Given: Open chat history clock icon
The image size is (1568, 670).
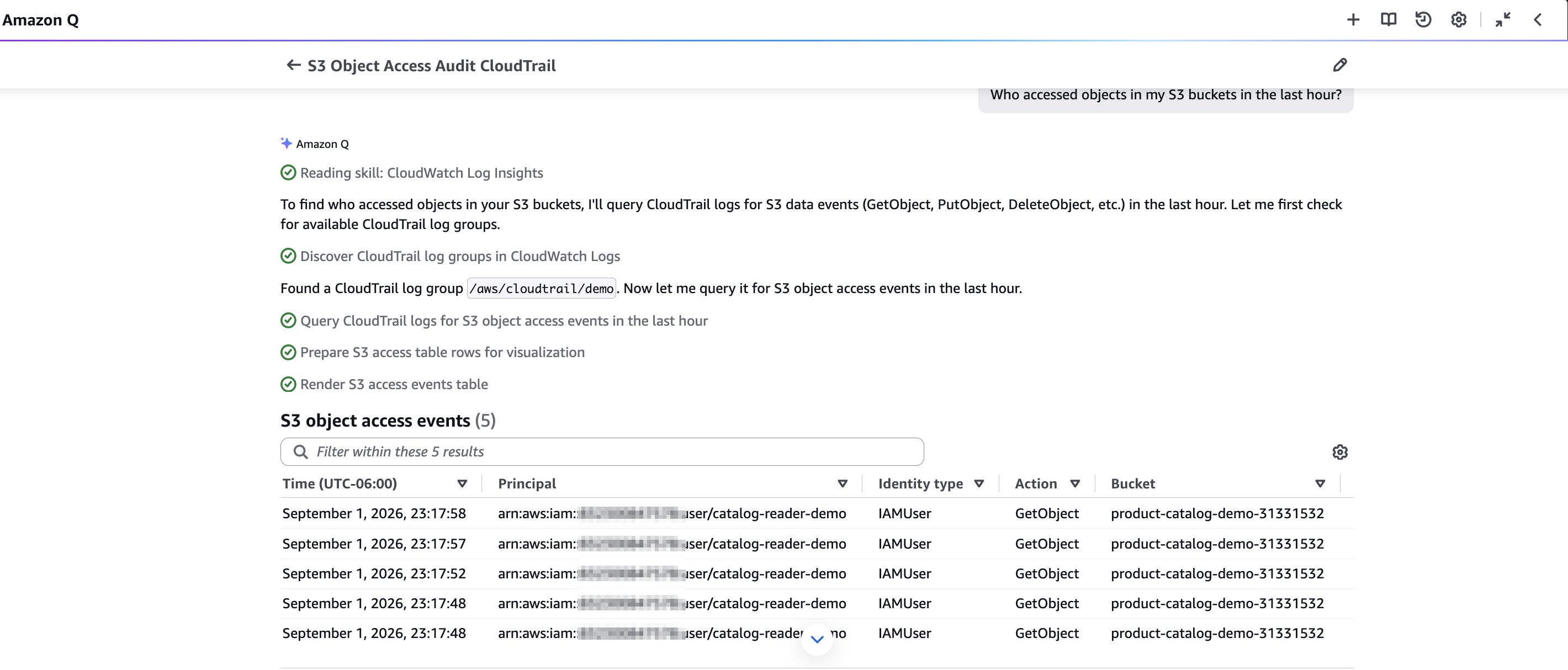Looking at the screenshot, I should (1423, 20).
